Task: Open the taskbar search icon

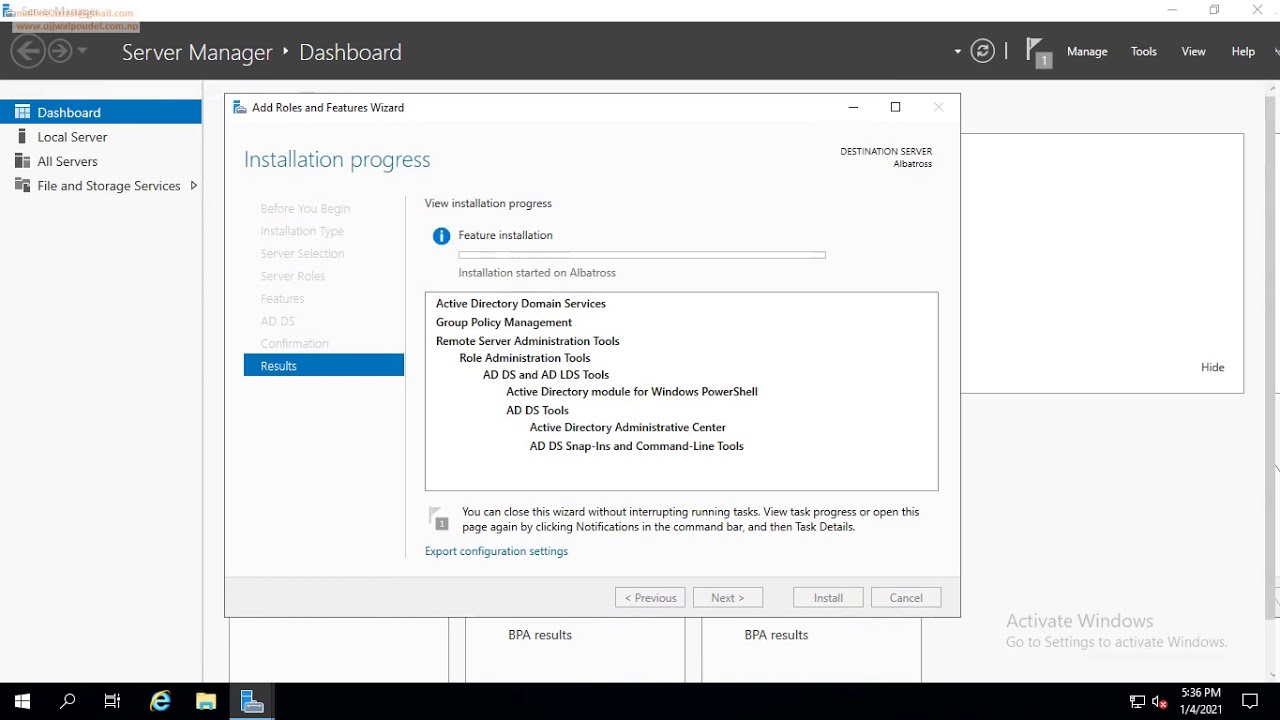Action: (68, 702)
